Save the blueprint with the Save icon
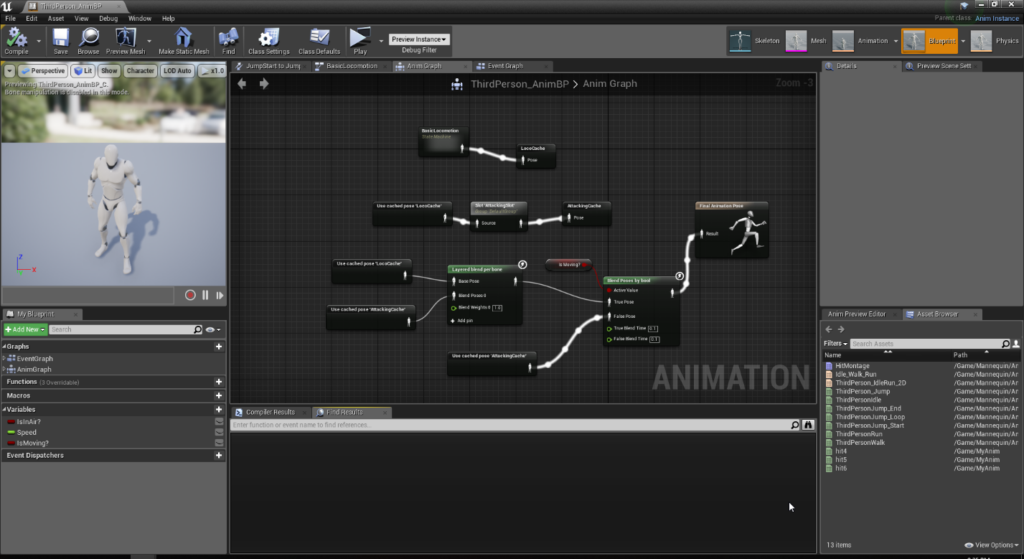Screen dimensions: 1024x559 click(x=61, y=38)
